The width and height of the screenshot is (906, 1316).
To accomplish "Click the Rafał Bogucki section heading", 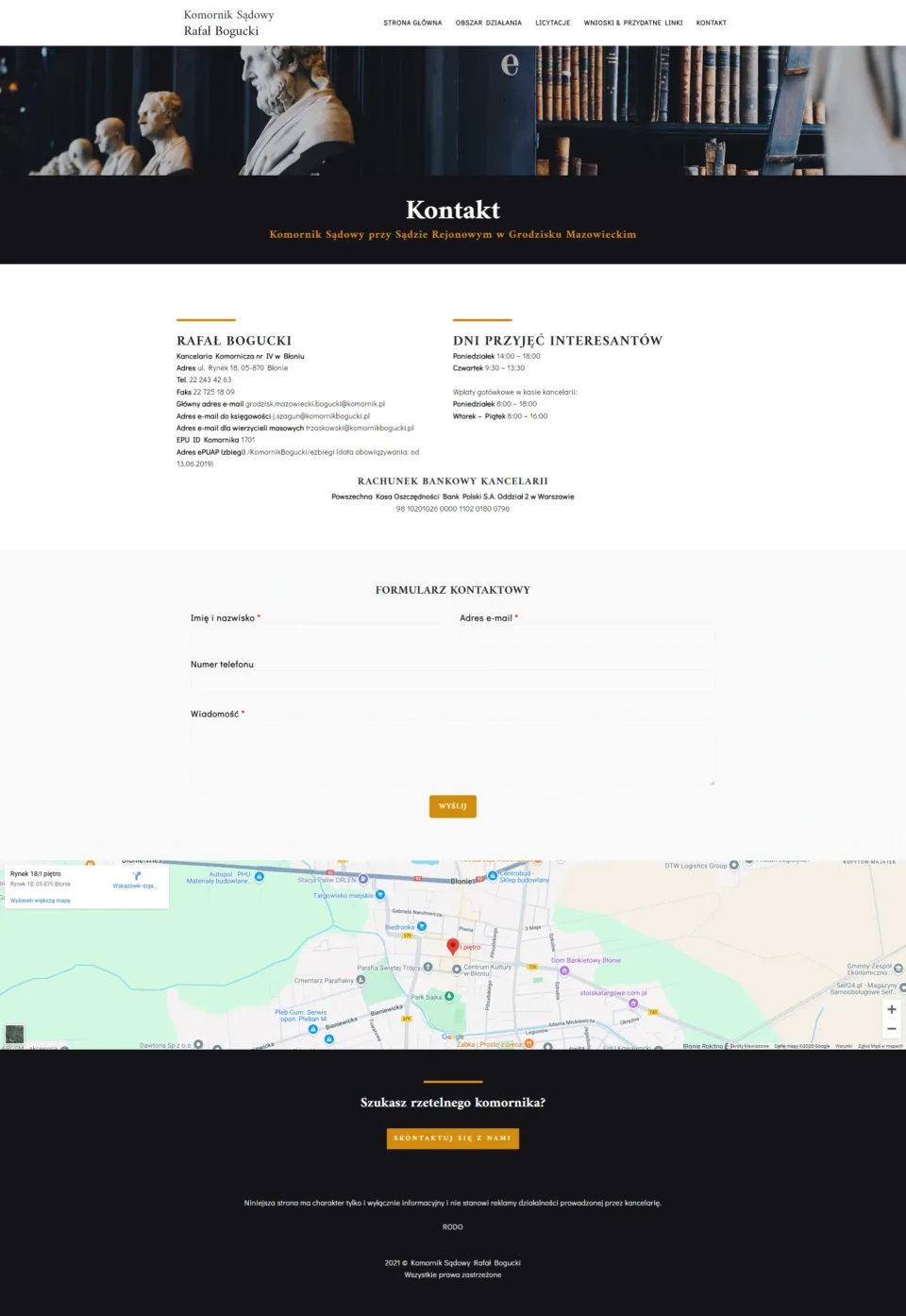I will point(234,341).
